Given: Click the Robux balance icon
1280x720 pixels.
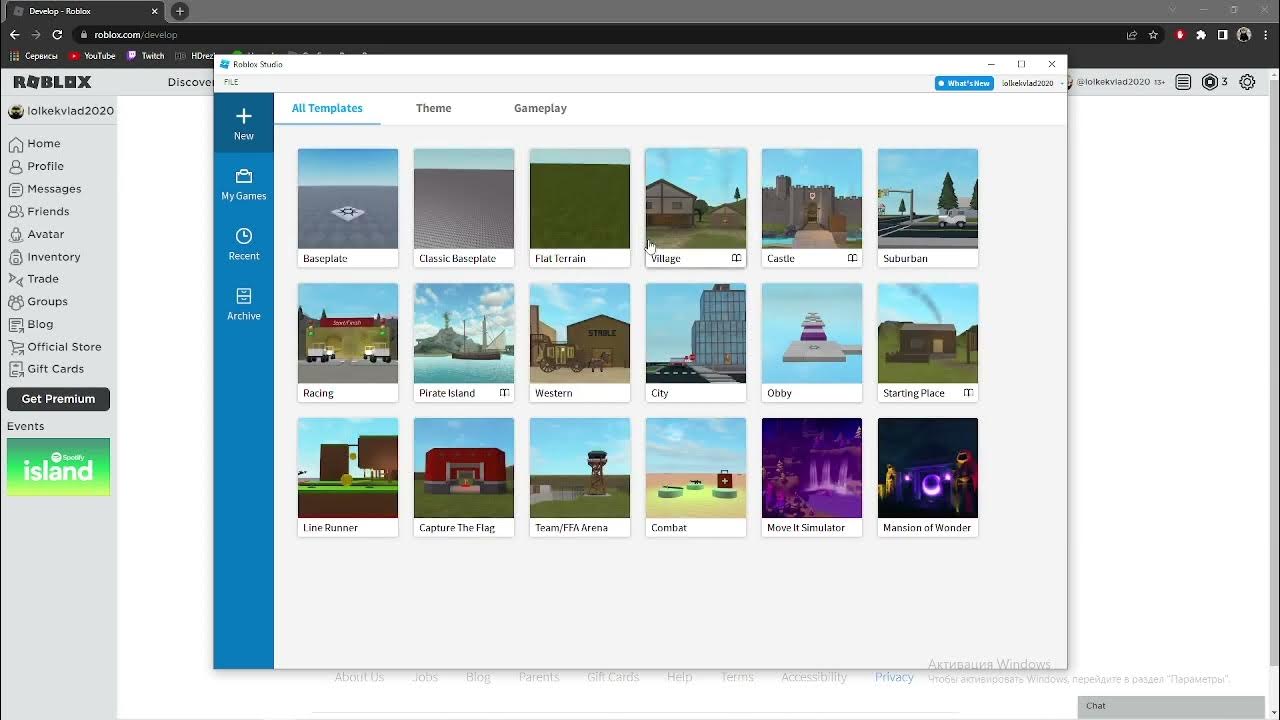Looking at the screenshot, I should [1209, 82].
